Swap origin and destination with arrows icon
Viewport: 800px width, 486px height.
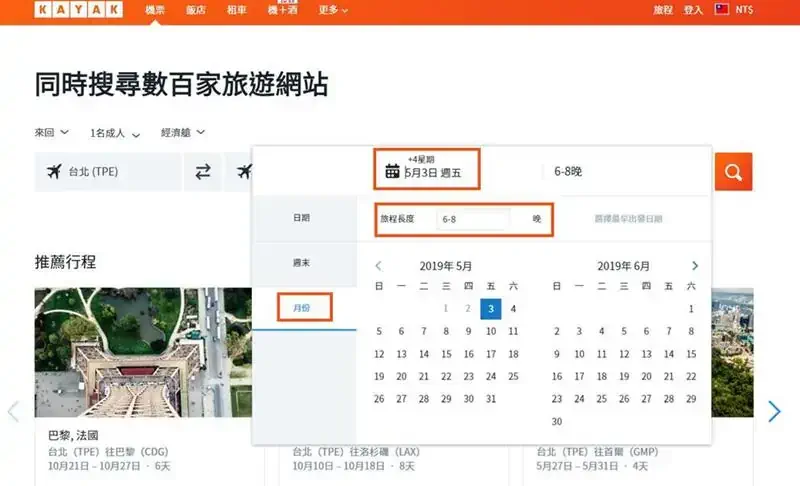coord(203,172)
